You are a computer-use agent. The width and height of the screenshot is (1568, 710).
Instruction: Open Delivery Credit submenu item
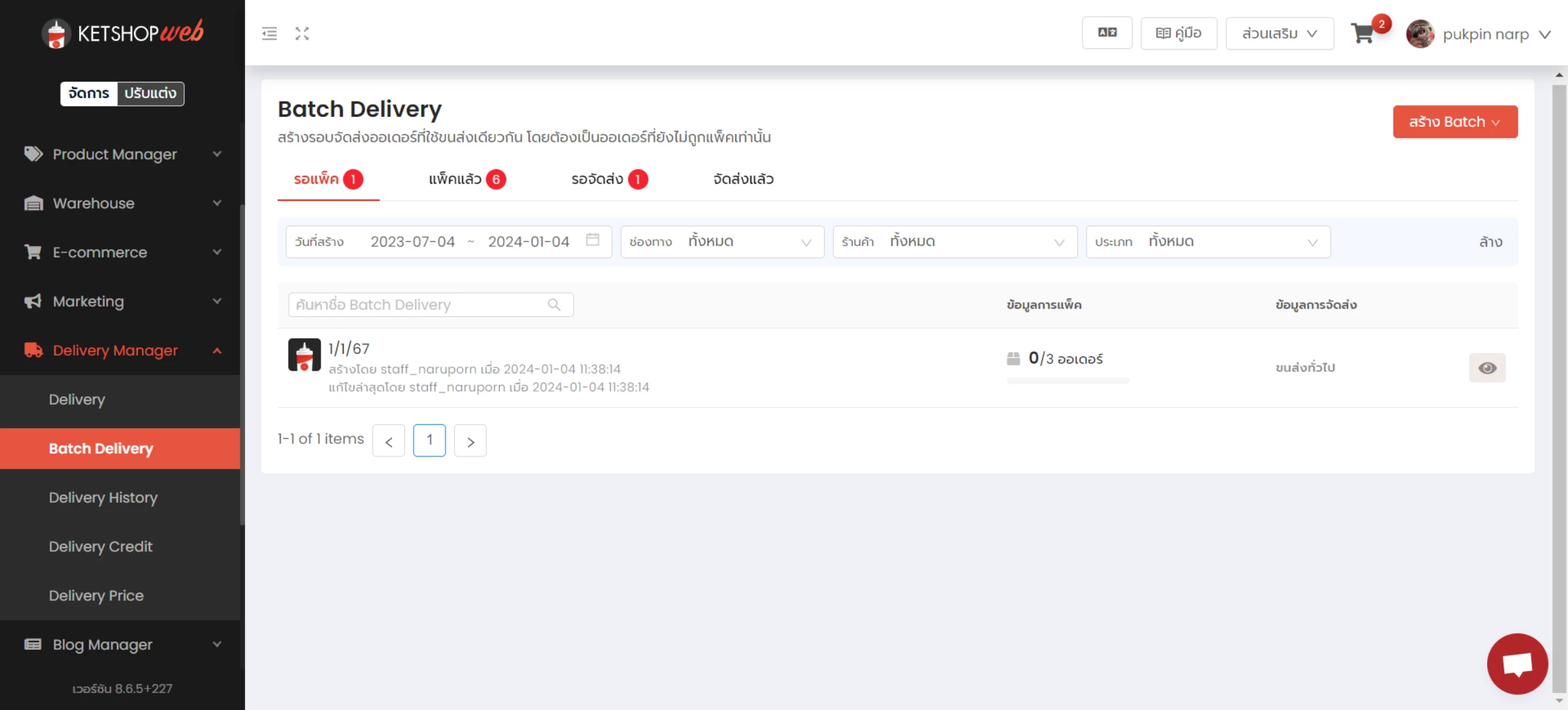point(120,546)
